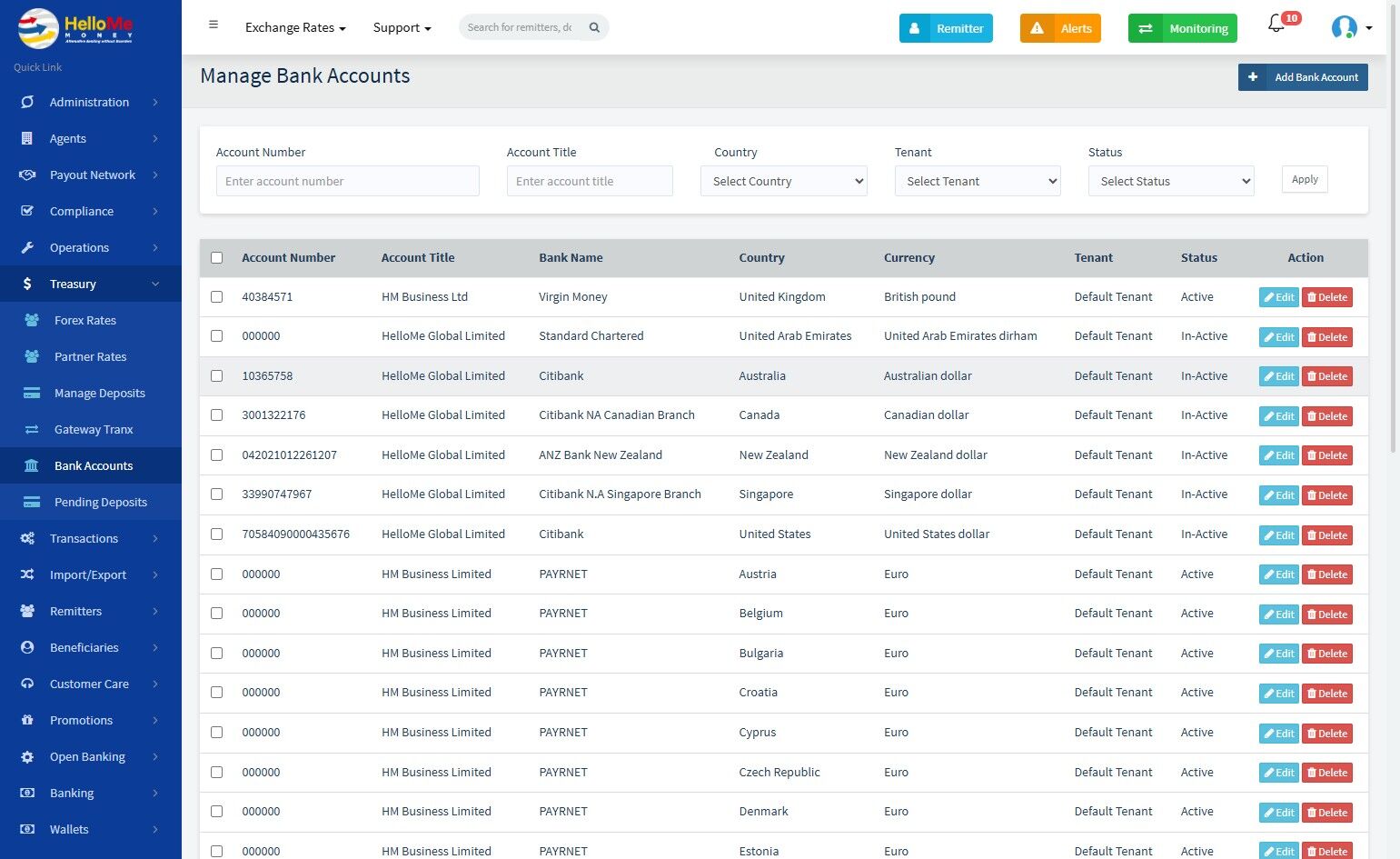Click the Bank Accounts building icon in sidebar
The image size is (1400, 859).
[x=32, y=465]
